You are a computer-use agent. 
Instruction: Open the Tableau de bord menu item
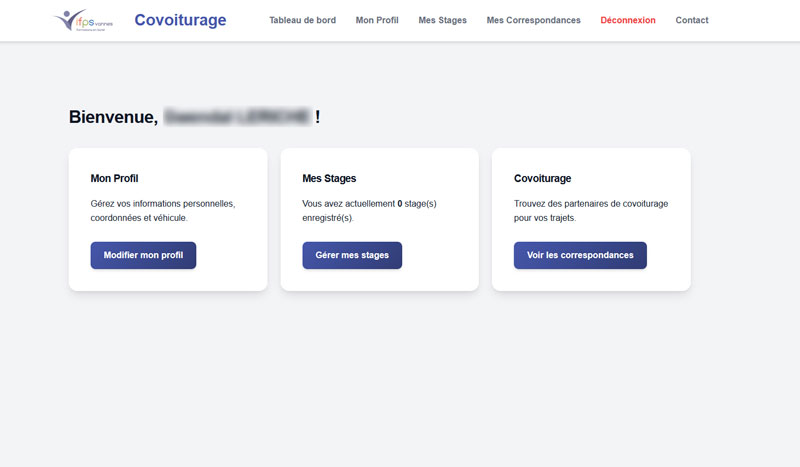tap(302, 20)
